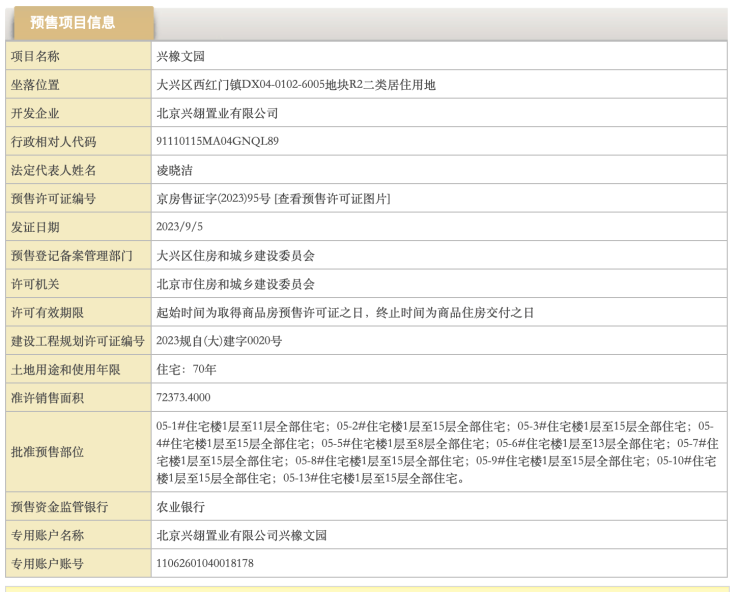The image size is (740, 592).
Task: Click land use value 住宅：70年
Action: point(186,369)
